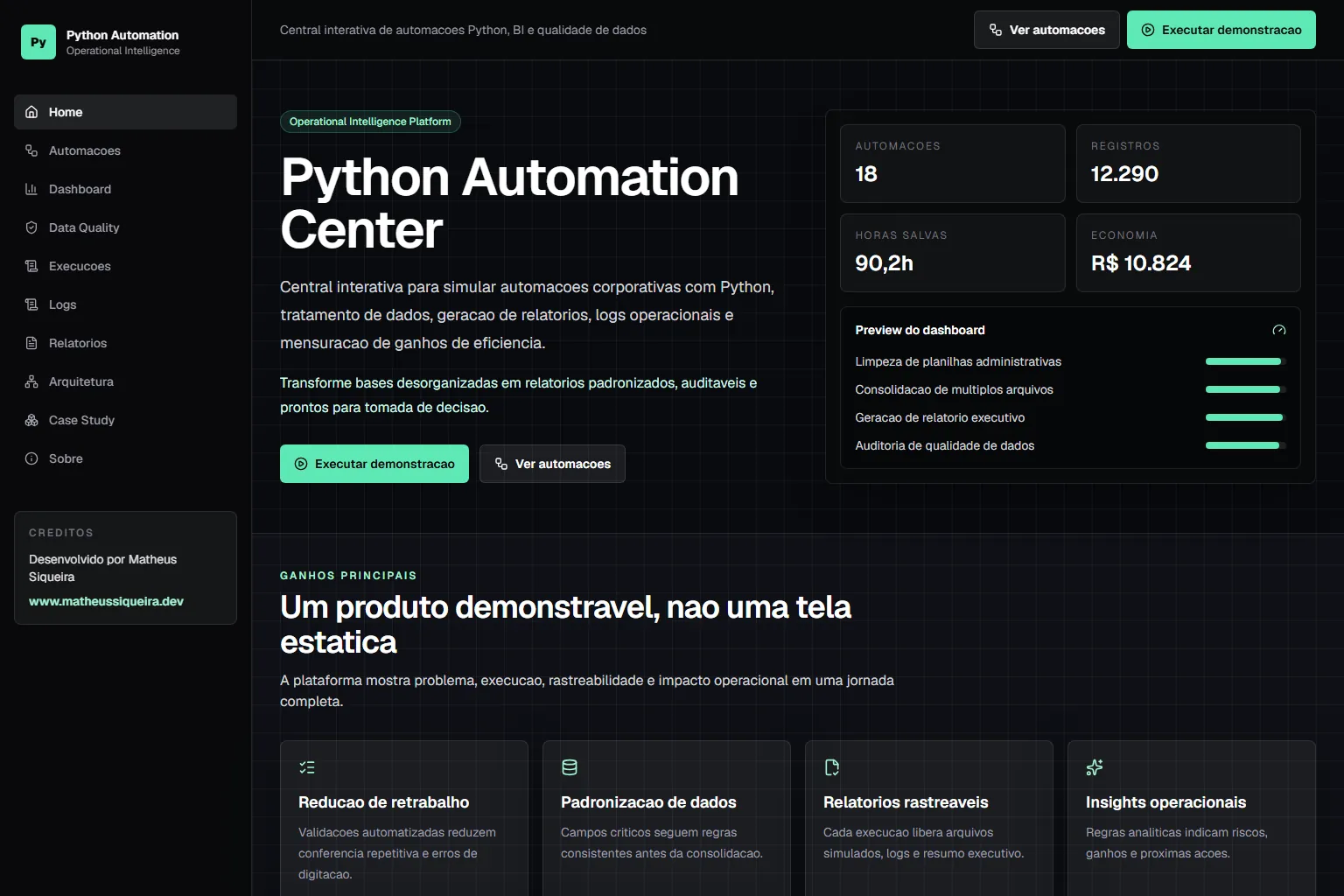Click the Consolidacao de multiplos arquivos progress bar
This screenshot has width=1344, height=896.
pos(1246,389)
